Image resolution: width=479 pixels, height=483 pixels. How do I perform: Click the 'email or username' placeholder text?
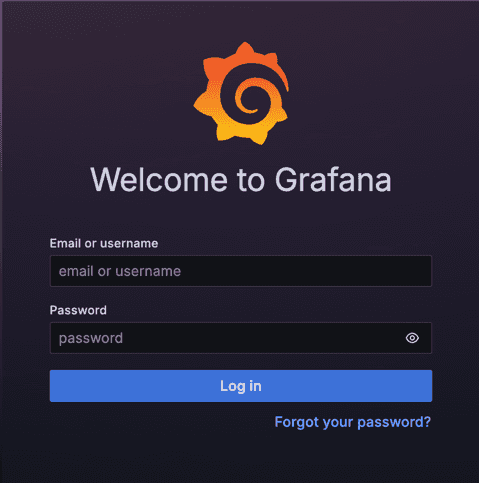click(120, 271)
